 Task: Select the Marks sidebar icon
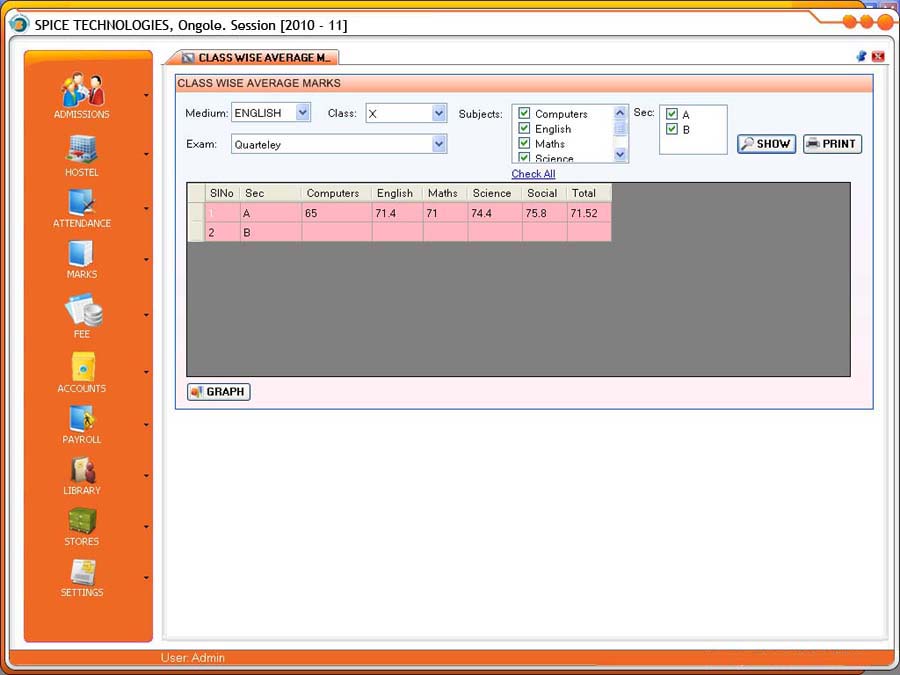coord(82,254)
